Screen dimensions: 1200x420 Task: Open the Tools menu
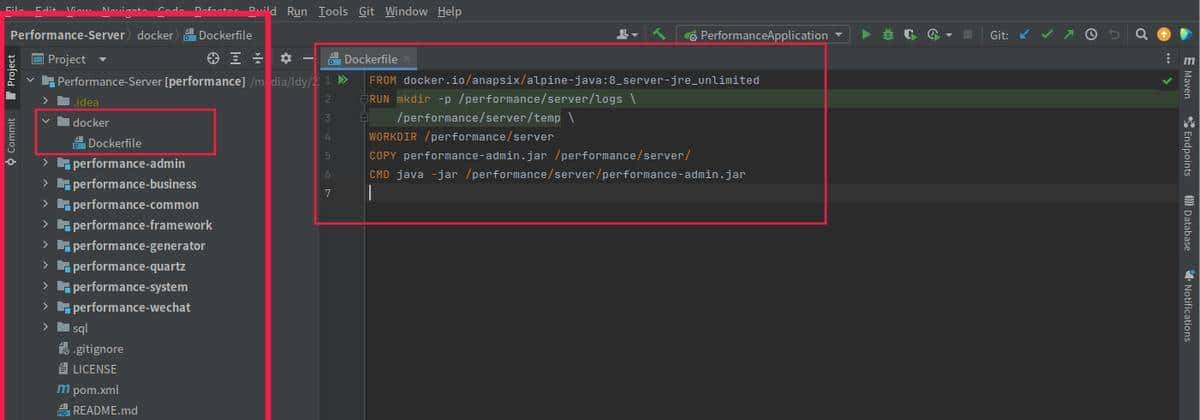tap(333, 11)
